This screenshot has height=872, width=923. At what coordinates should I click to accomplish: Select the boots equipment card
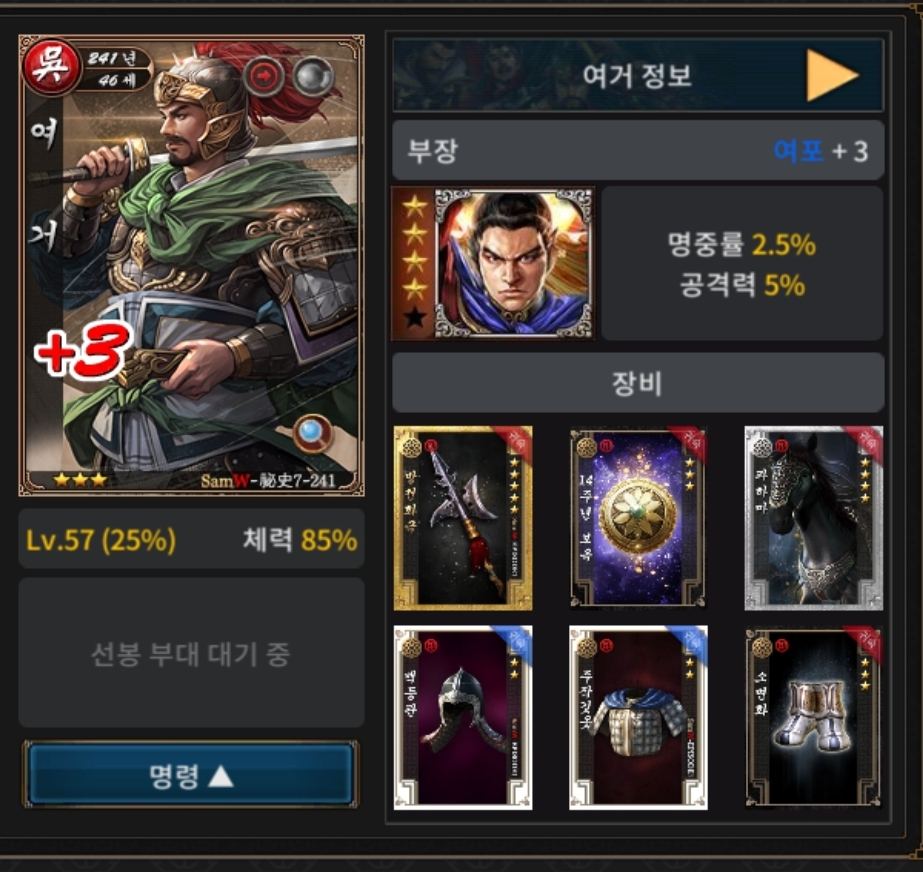(814, 717)
